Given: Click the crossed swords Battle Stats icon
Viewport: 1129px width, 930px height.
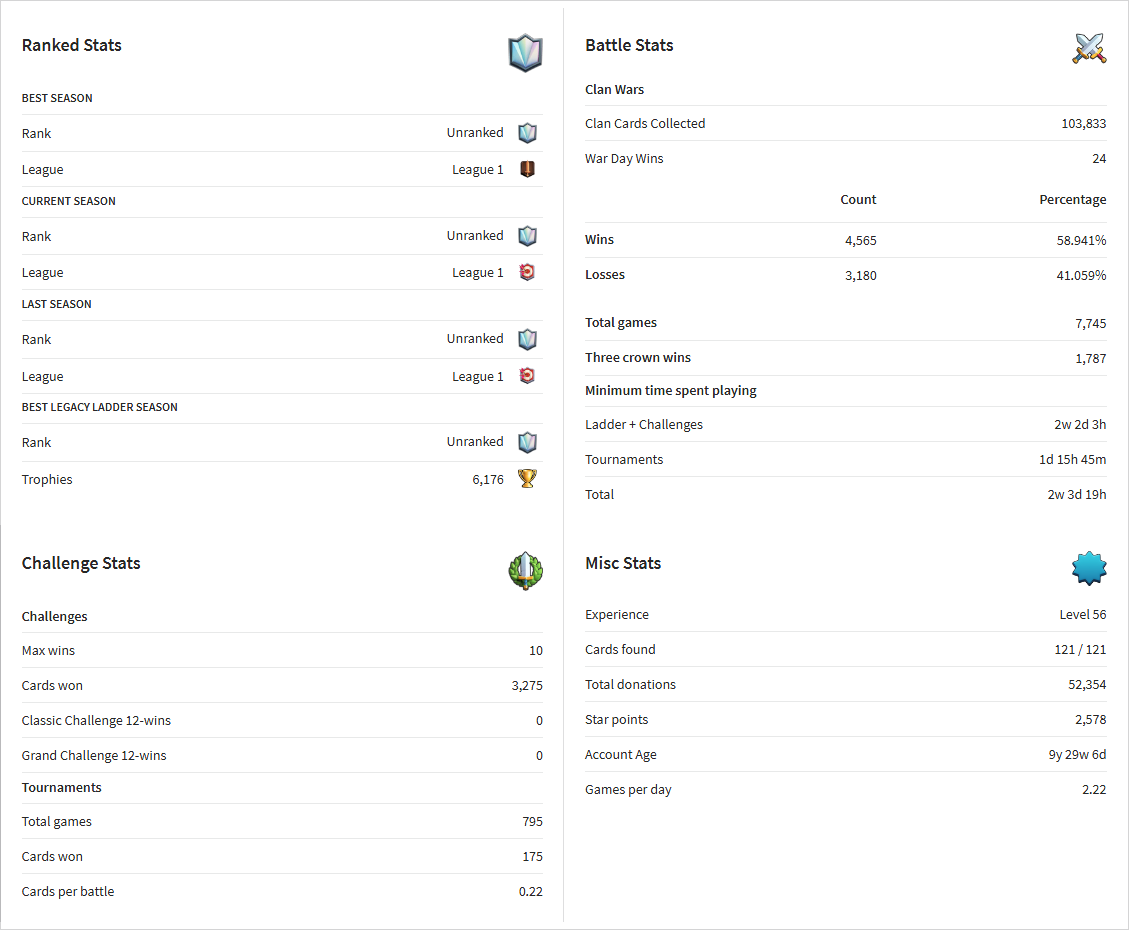Looking at the screenshot, I should pos(1089,48).
